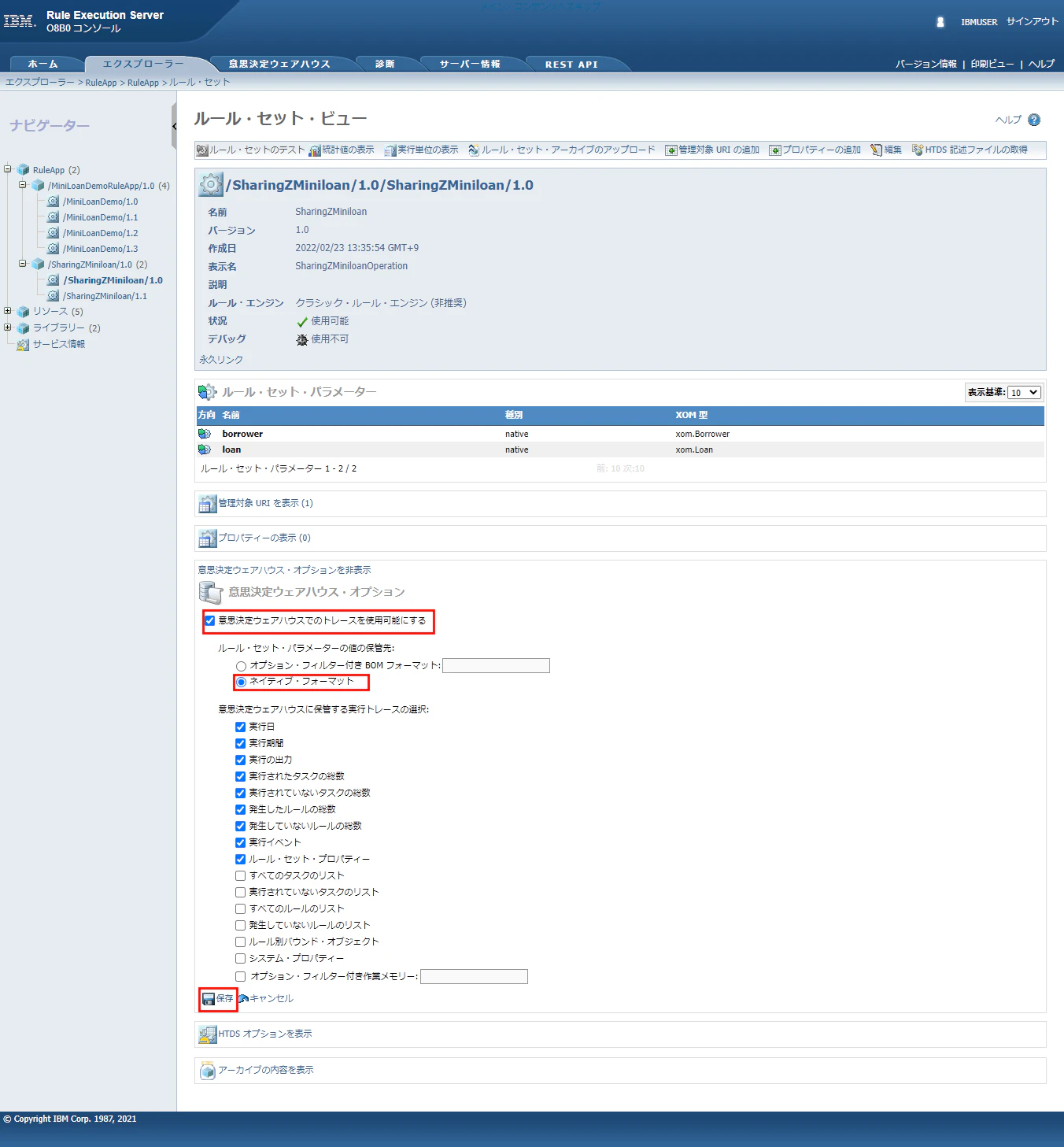
Task: Collapse the /SharingZMiniloan/1.0 (2) tree node
Action: pyautogui.click(x=23, y=263)
